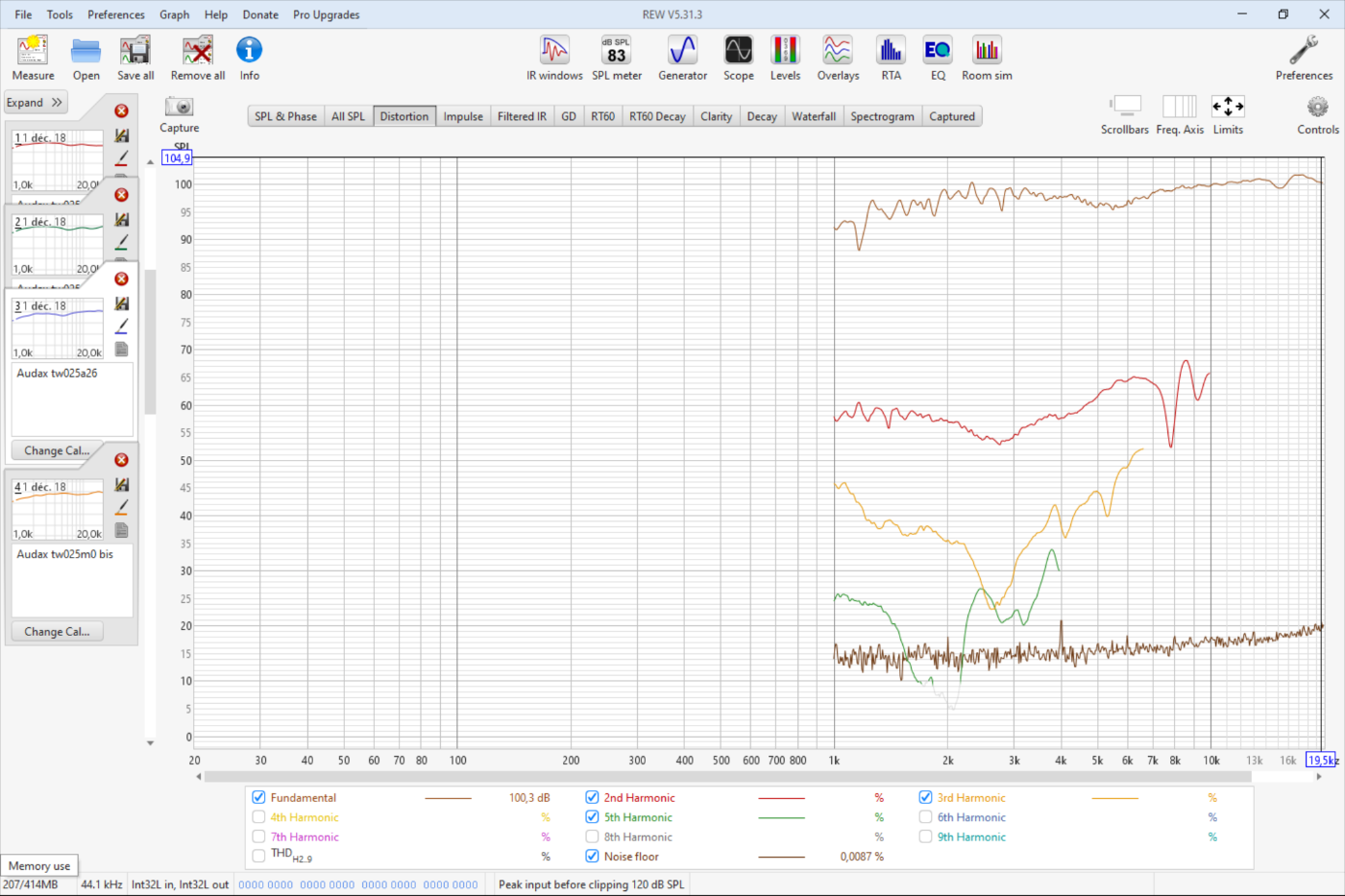Open graph Controls gear panel
The image size is (1345, 896).
1317,108
